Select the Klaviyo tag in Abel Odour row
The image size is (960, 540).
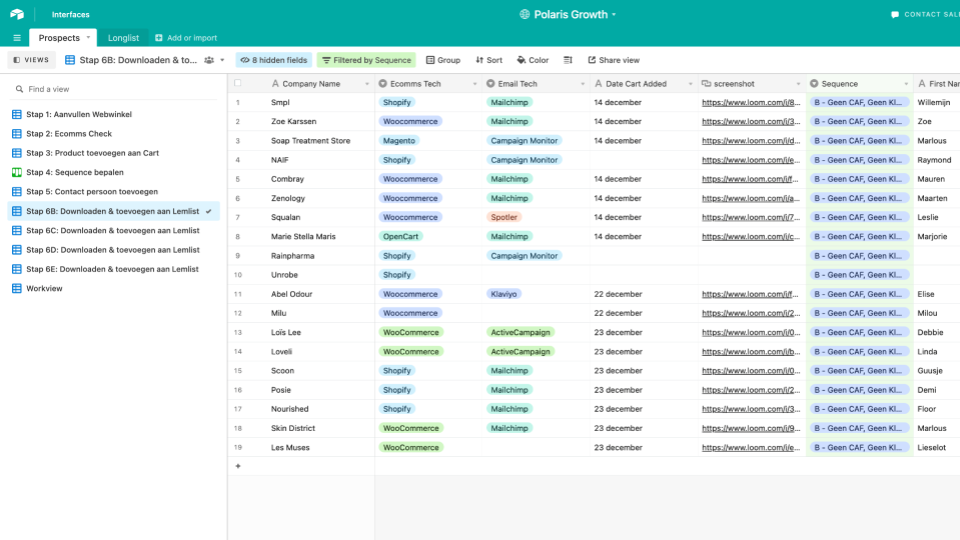coord(504,294)
